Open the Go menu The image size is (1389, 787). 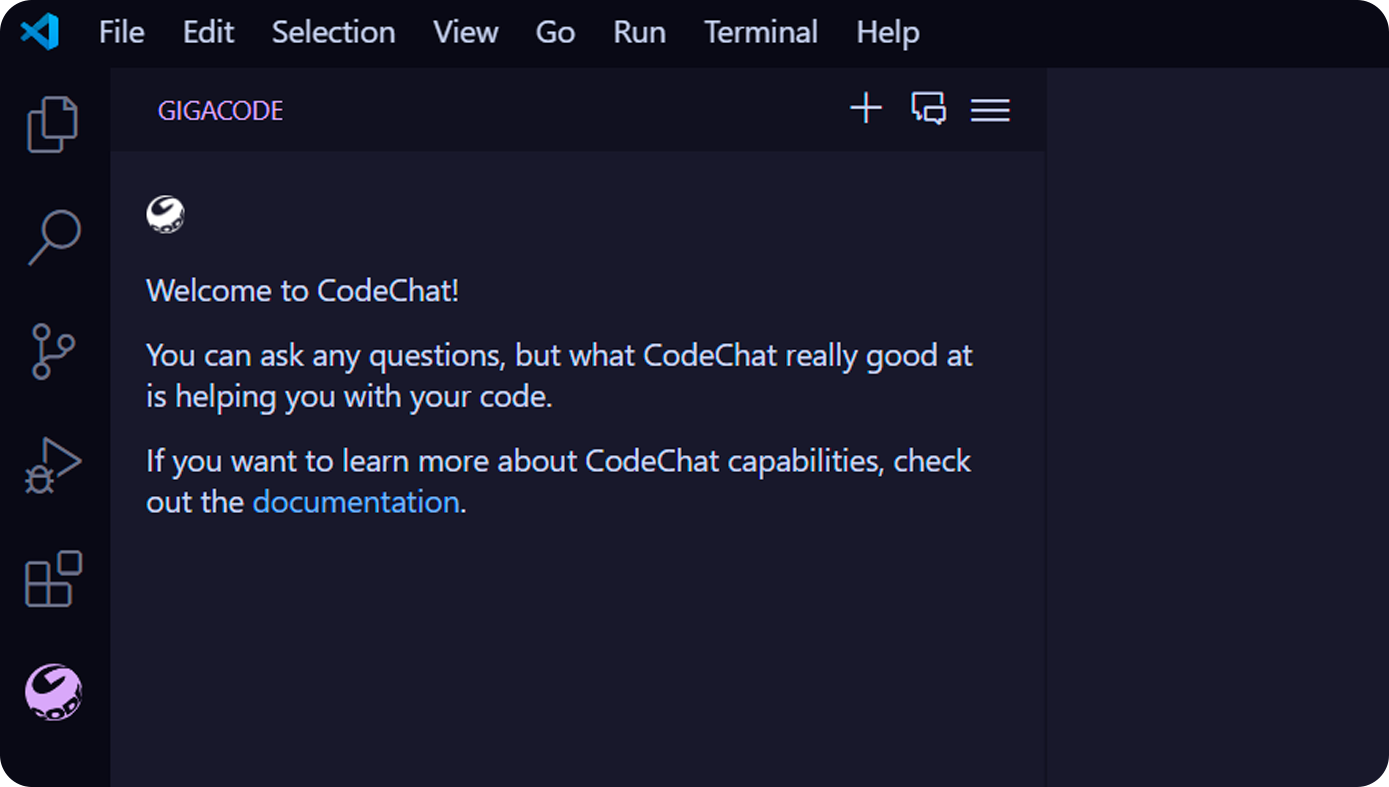555,32
